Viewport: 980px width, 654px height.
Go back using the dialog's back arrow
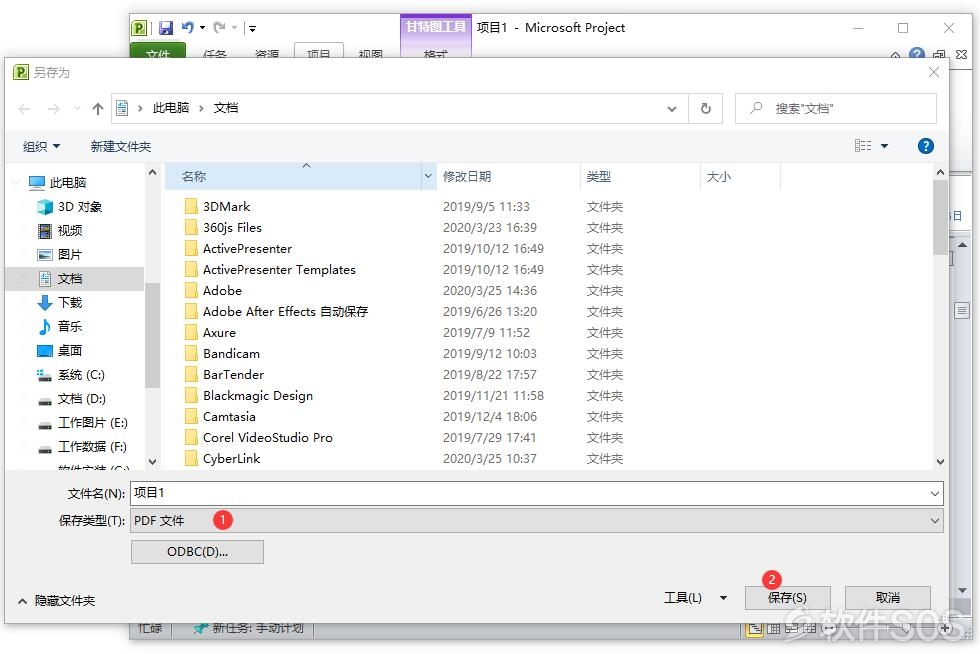pos(24,109)
